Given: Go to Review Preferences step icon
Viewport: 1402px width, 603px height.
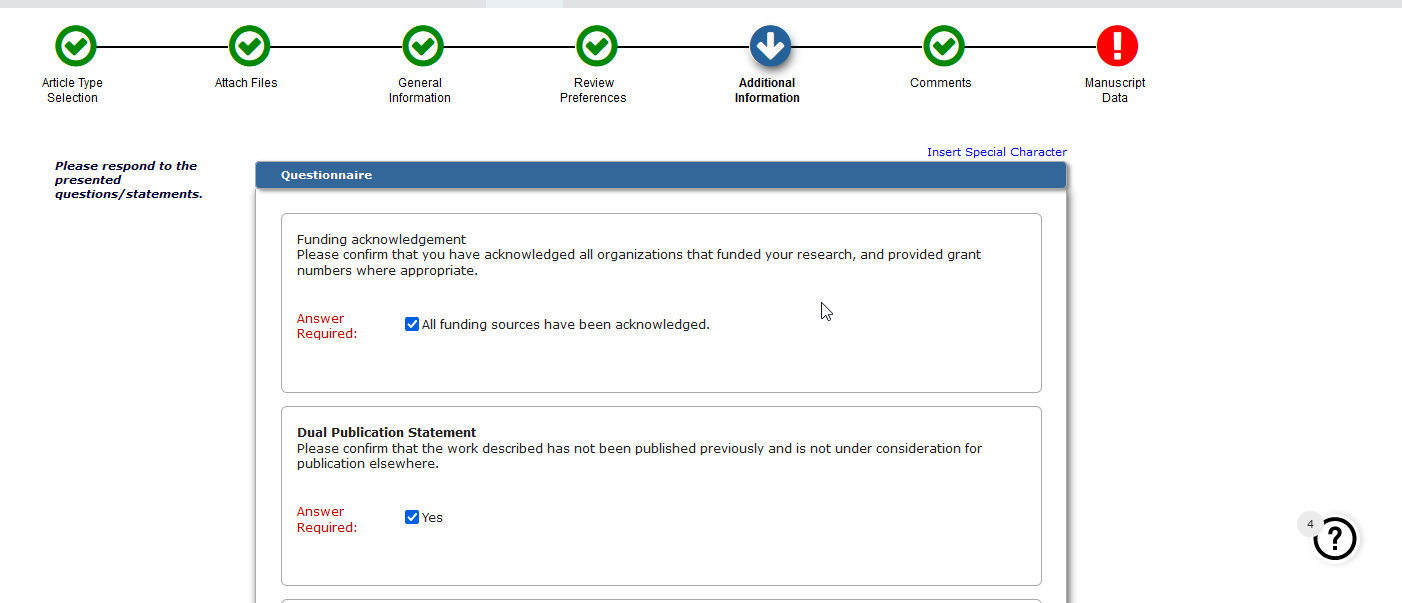Looking at the screenshot, I should (597, 46).
